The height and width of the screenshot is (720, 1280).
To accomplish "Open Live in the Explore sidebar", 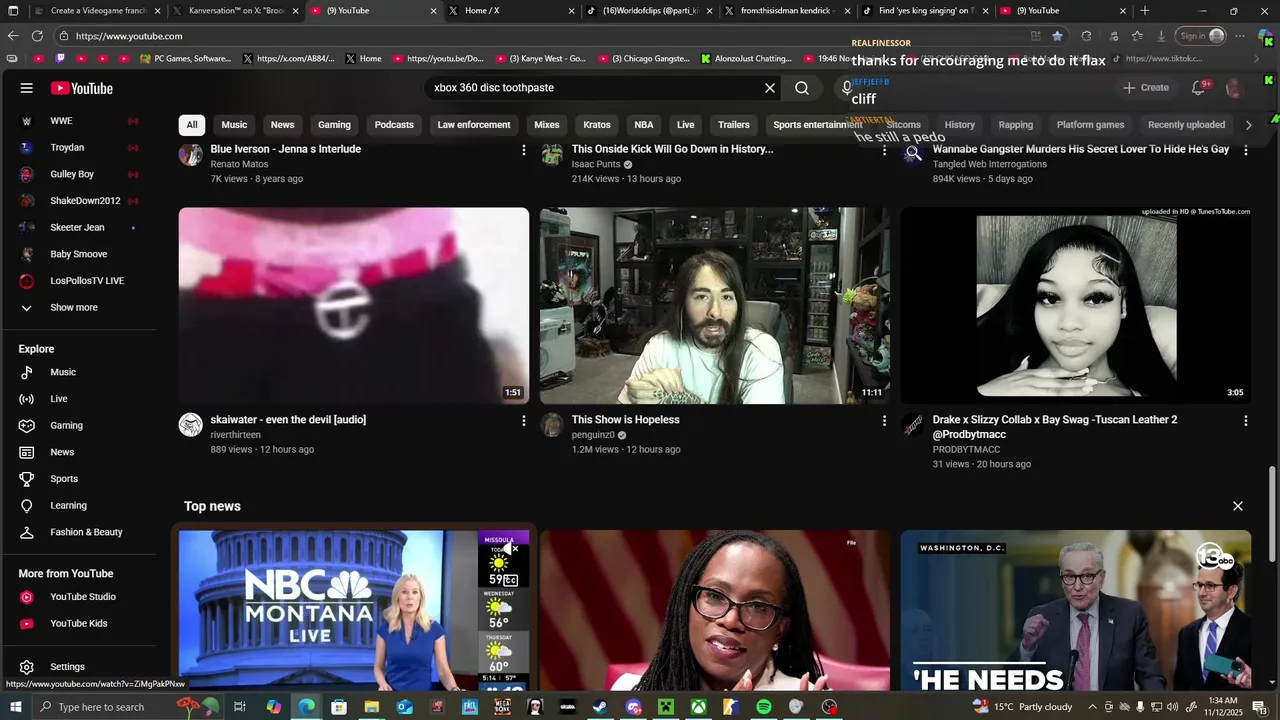I will pos(80,399).
